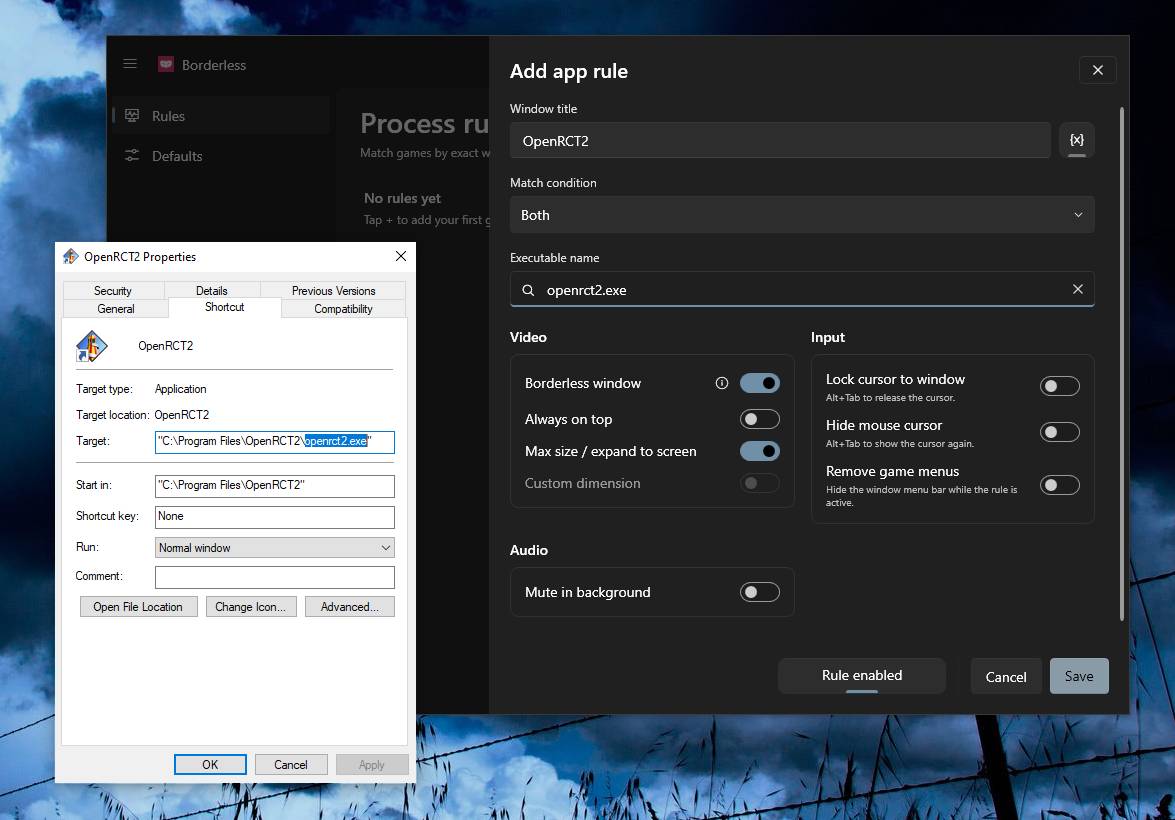1175x820 pixels.
Task: Switch to the Details tab
Action: [x=211, y=291]
